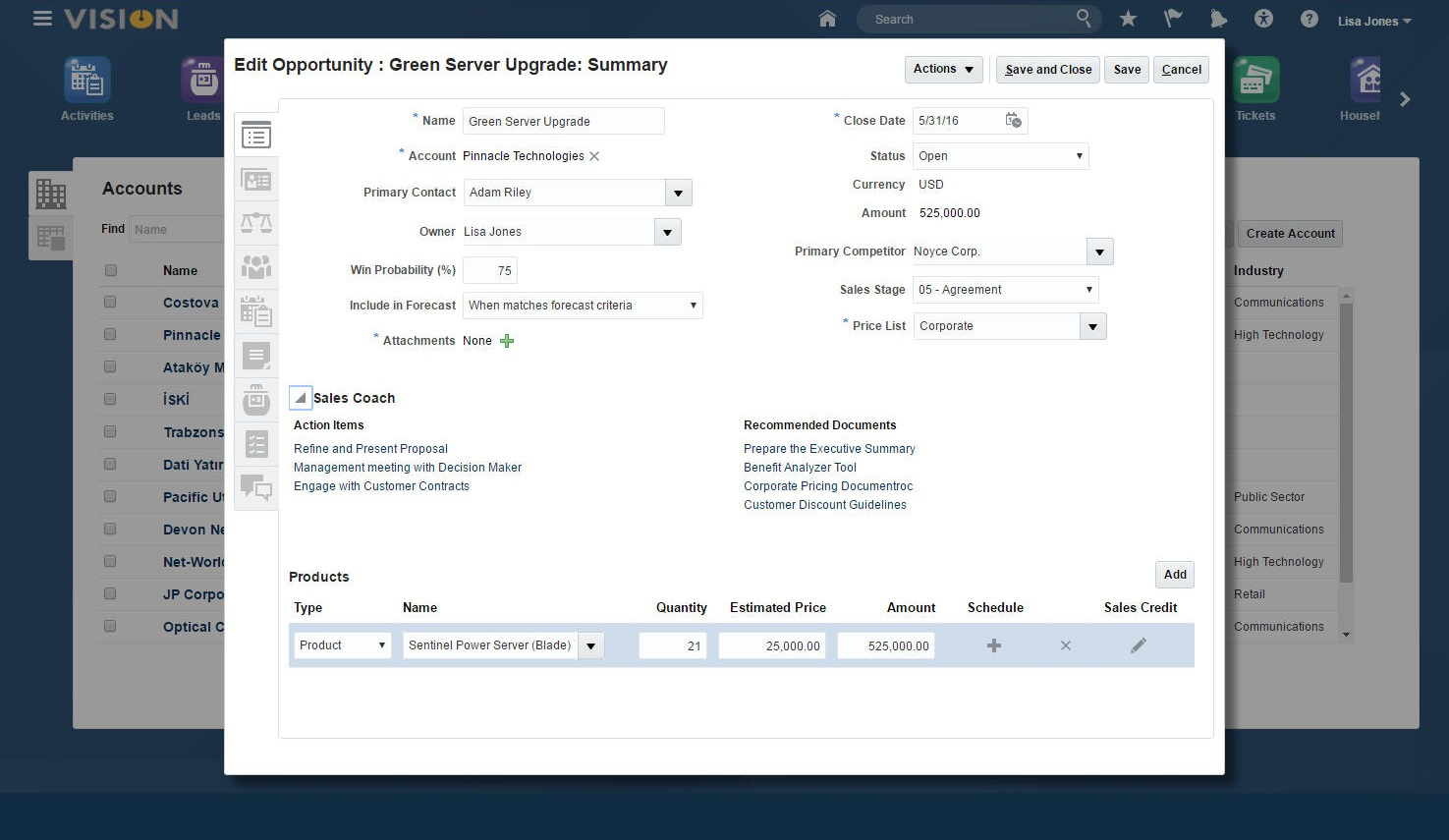1449x840 pixels.
Task: Click Create Account button in Accounts window
Action: (1290, 233)
